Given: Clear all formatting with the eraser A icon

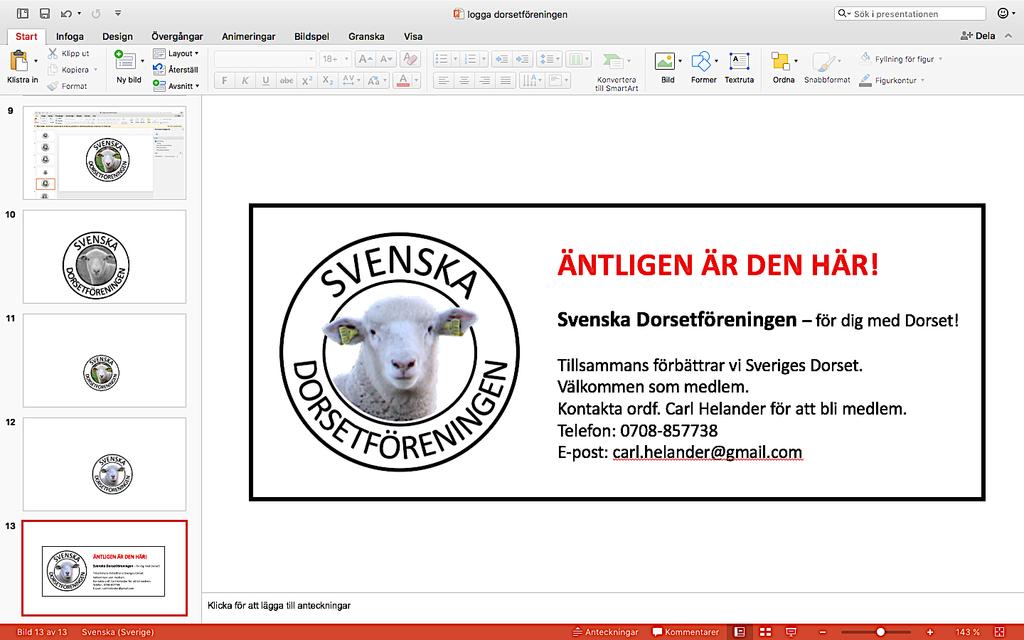Looking at the screenshot, I should tap(410, 59).
